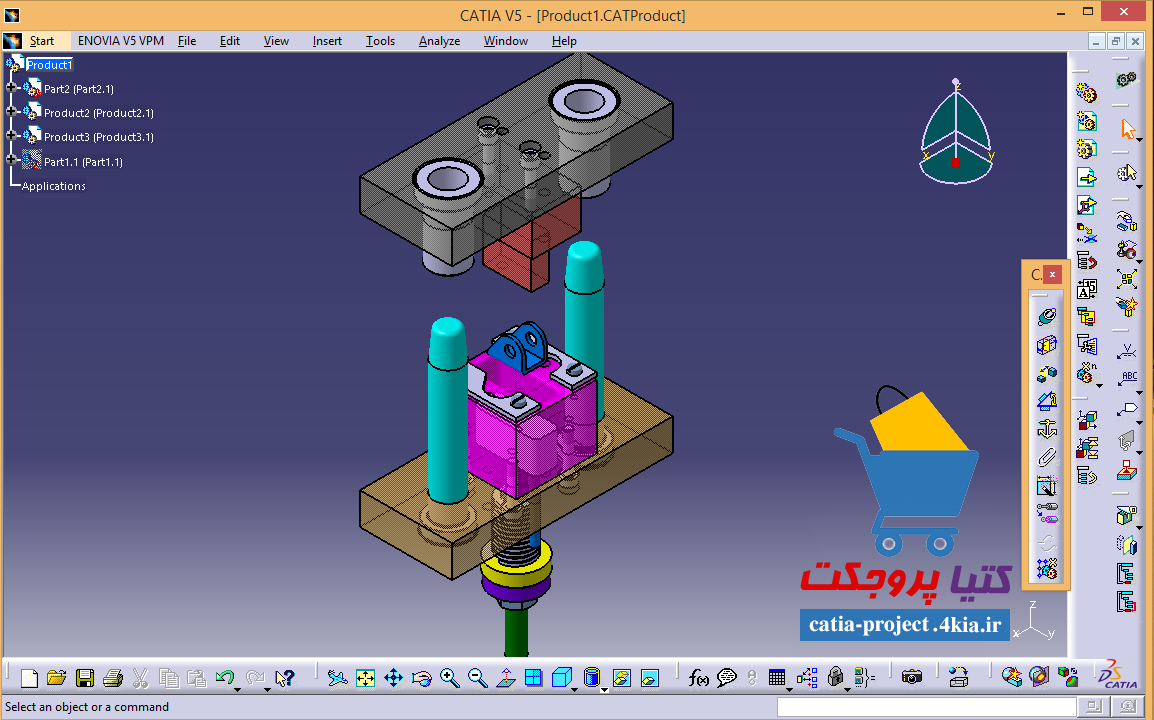
Task: Click the Existing Component insert icon
Action: pos(1086,177)
